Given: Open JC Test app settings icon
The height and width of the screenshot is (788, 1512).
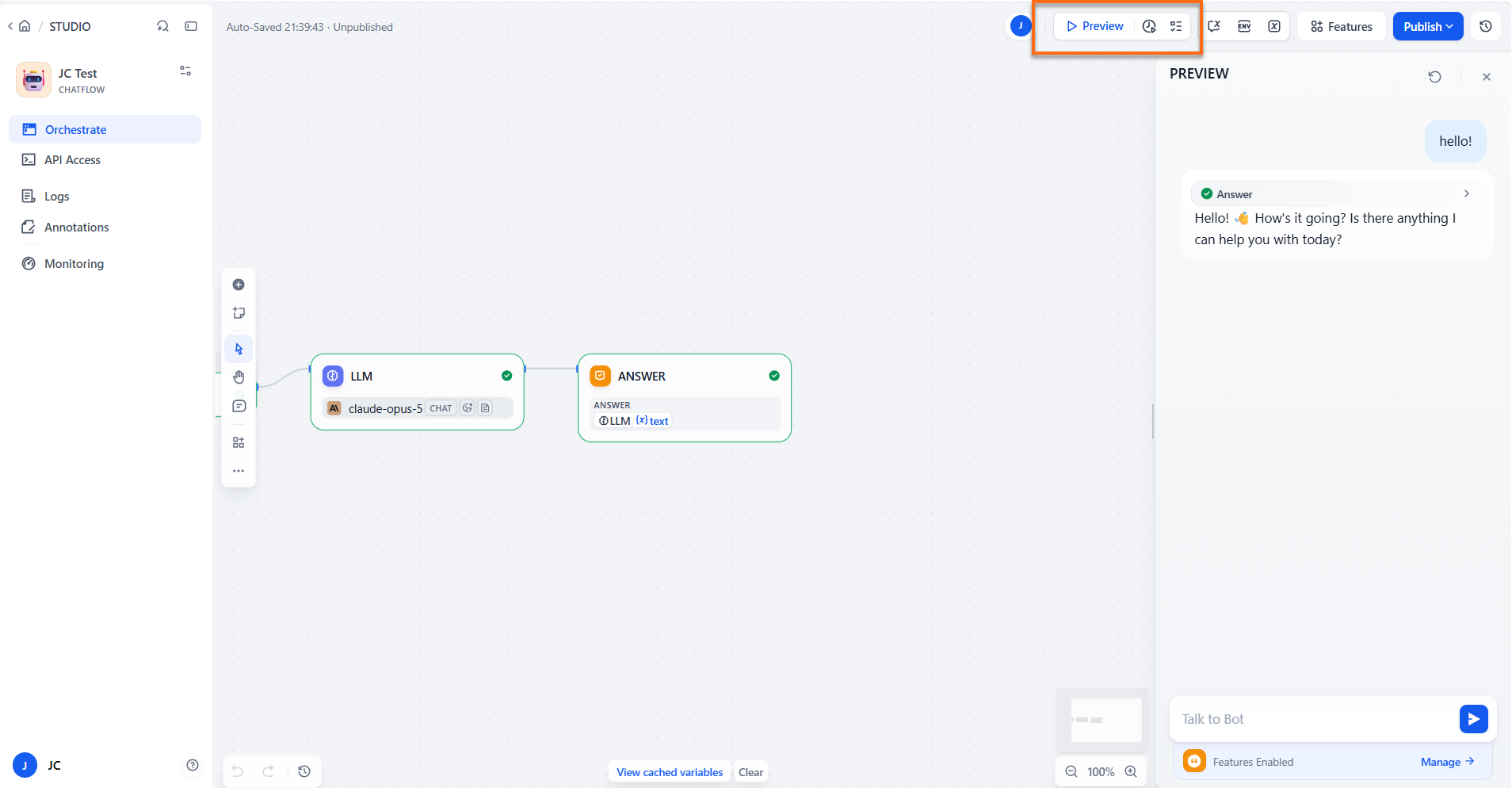Looking at the screenshot, I should pyautogui.click(x=185, y=71).
